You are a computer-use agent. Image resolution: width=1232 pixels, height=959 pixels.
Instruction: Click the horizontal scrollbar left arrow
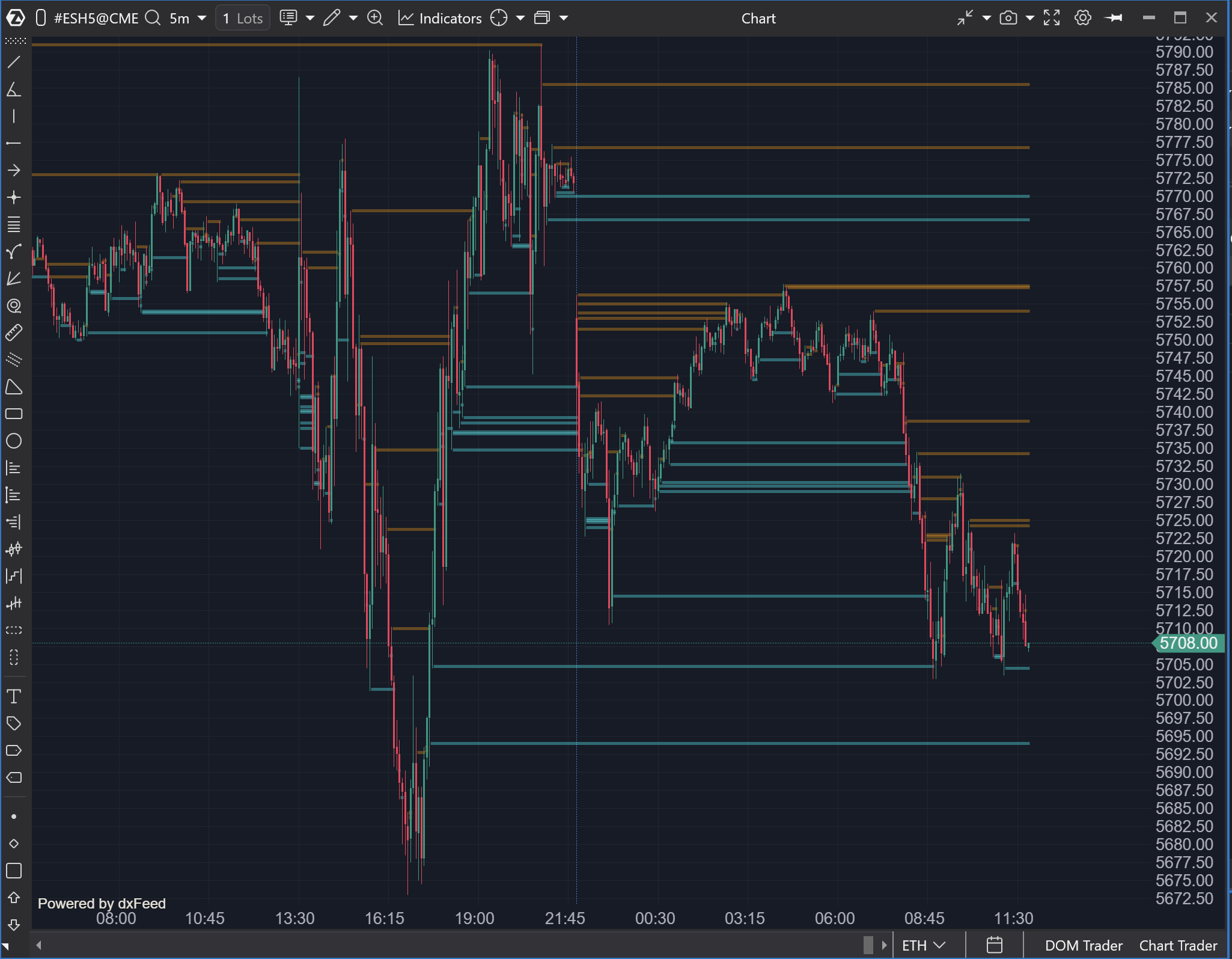click(x=39, y=945)
